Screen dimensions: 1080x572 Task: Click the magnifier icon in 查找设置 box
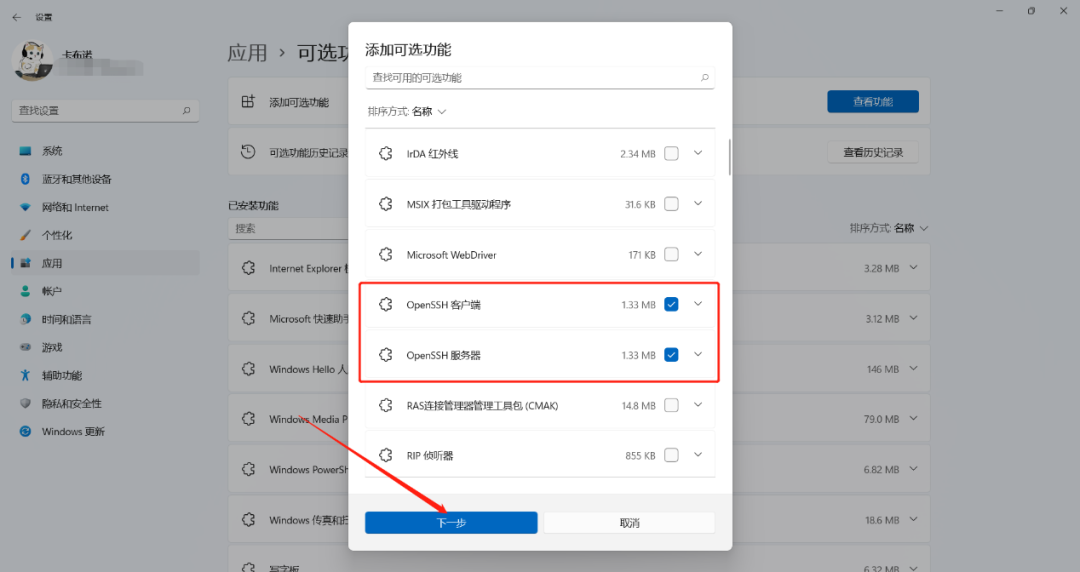[186, 110]
